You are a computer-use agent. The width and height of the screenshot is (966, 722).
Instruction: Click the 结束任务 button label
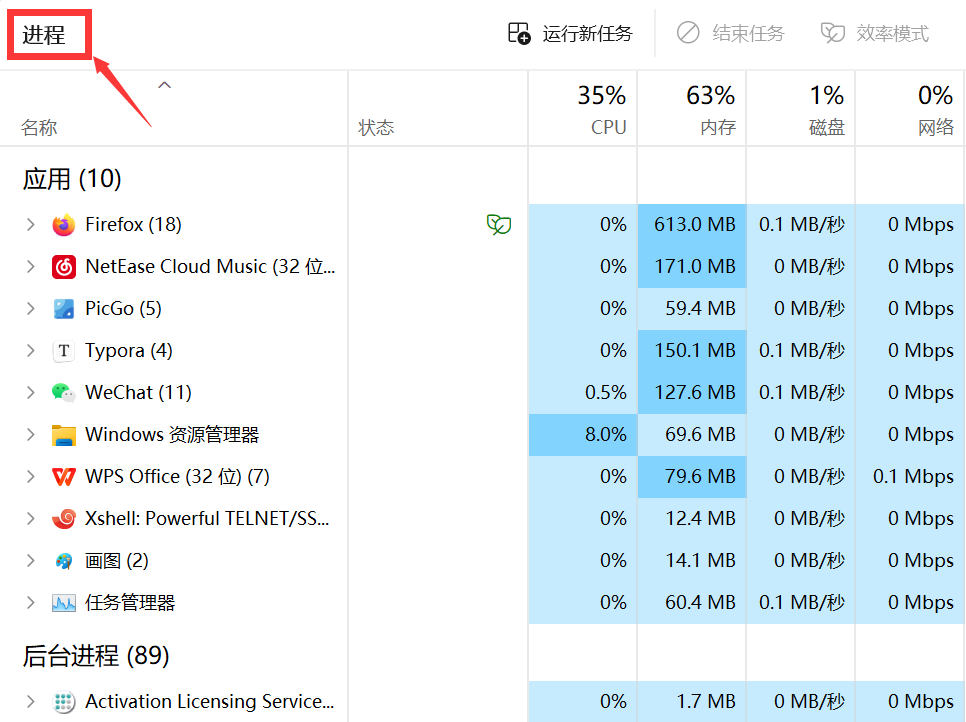[x=748, y=33]
